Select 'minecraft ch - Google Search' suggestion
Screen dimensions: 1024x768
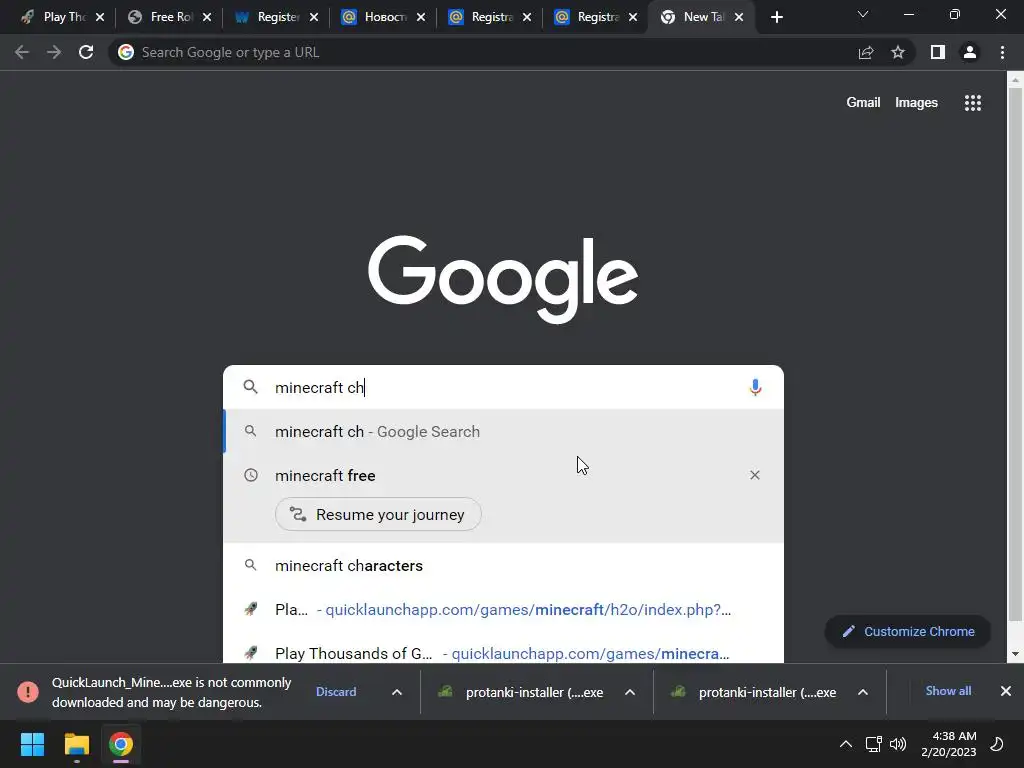[503, 432]
